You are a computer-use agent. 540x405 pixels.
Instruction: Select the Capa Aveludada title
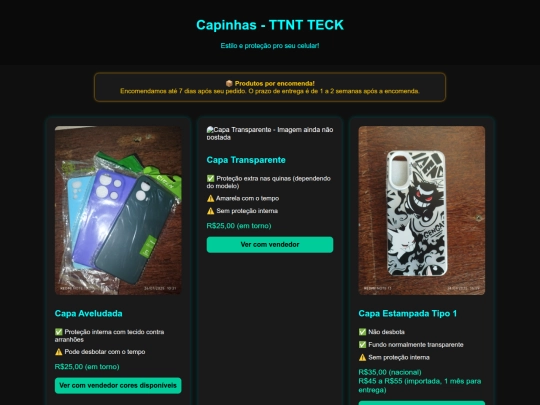89,313
